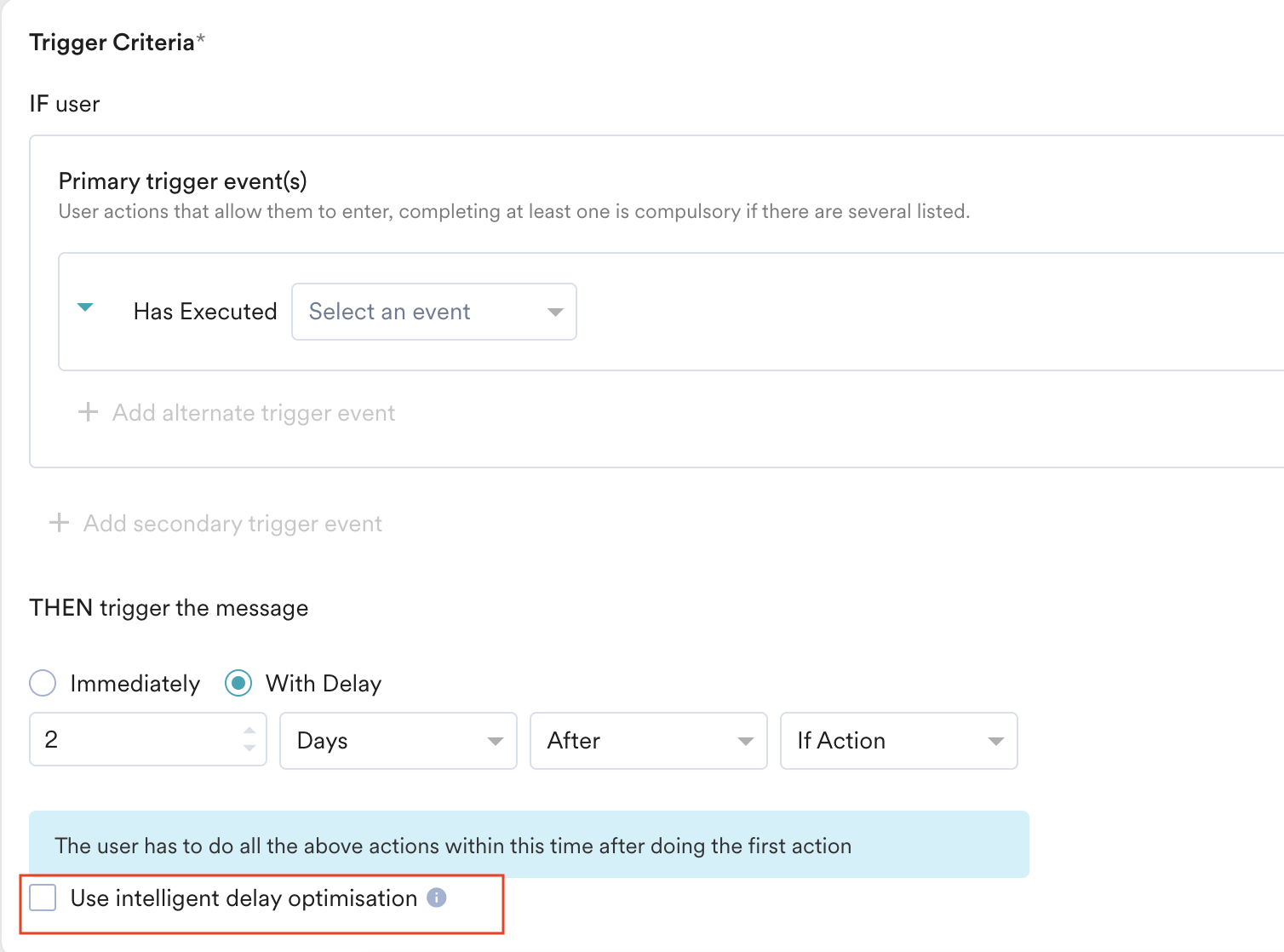Collapse the Has Executed trigger row triangle
Screen dimensions: 1284x952
(x=85, y=307)
